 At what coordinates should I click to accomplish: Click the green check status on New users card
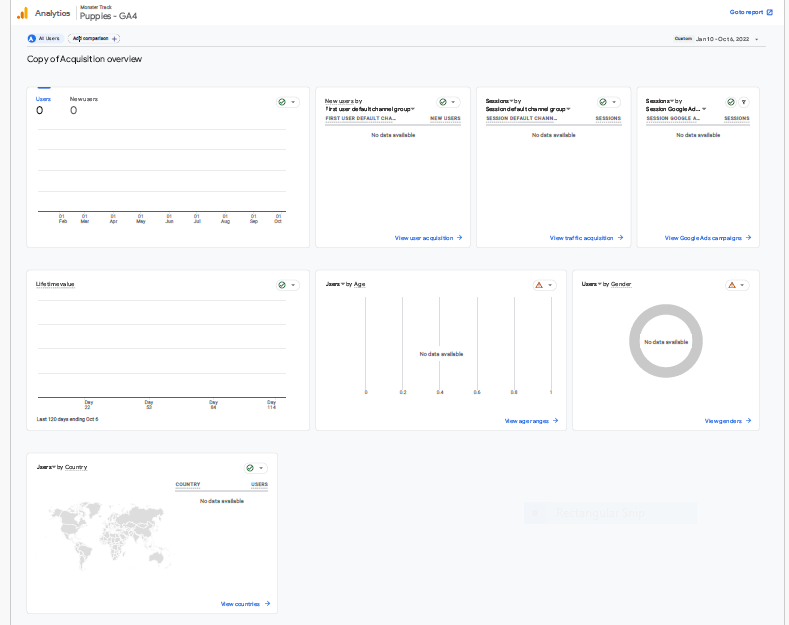[x=443, y=102]
